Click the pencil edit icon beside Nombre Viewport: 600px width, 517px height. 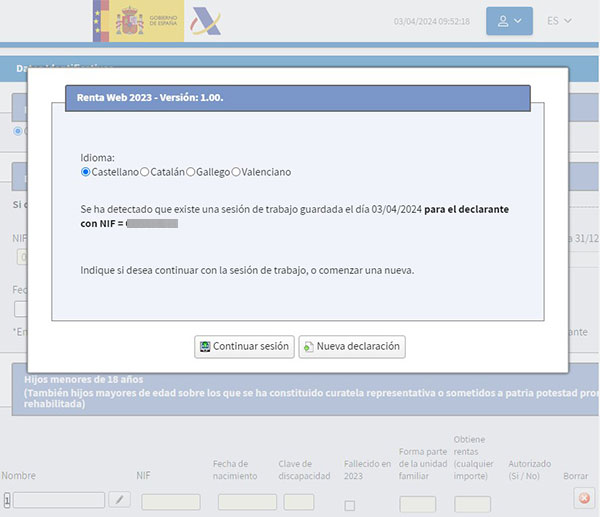click(x=119, y=500)
